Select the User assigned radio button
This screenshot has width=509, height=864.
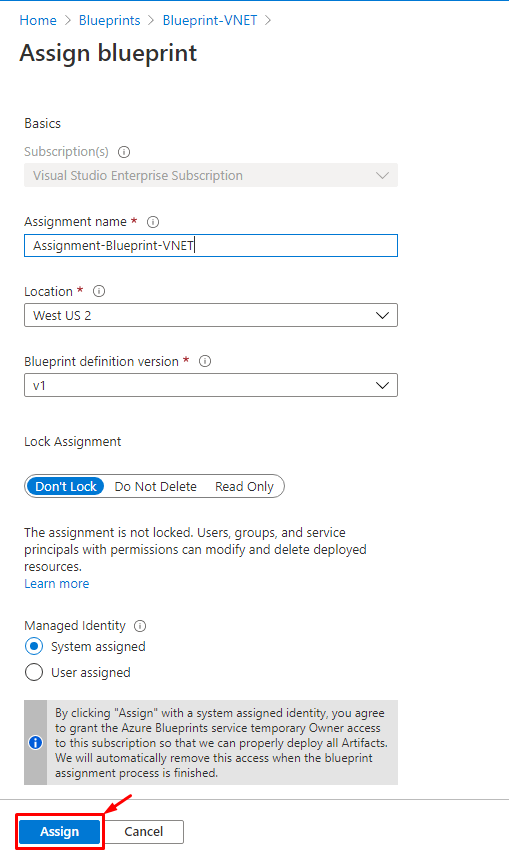pyautogui.click(x=34, y=672)
